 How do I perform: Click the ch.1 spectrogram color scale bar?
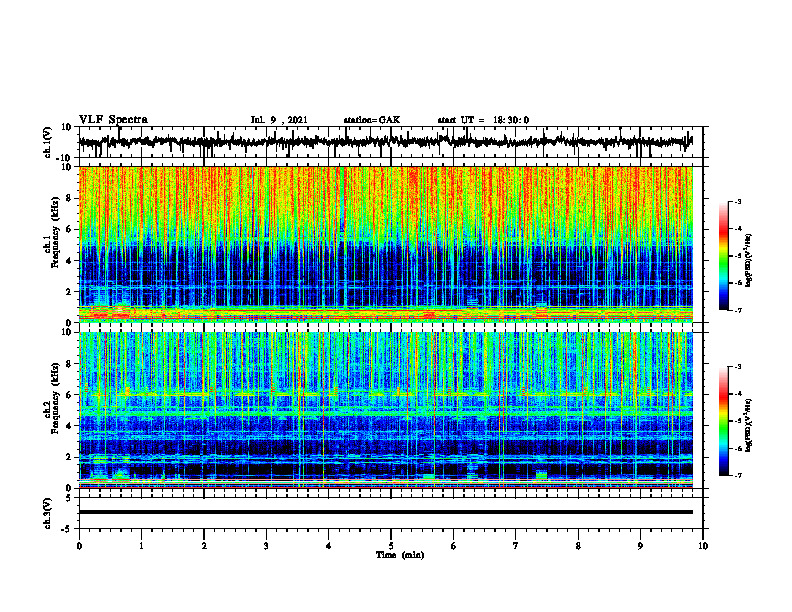point(723,256)
